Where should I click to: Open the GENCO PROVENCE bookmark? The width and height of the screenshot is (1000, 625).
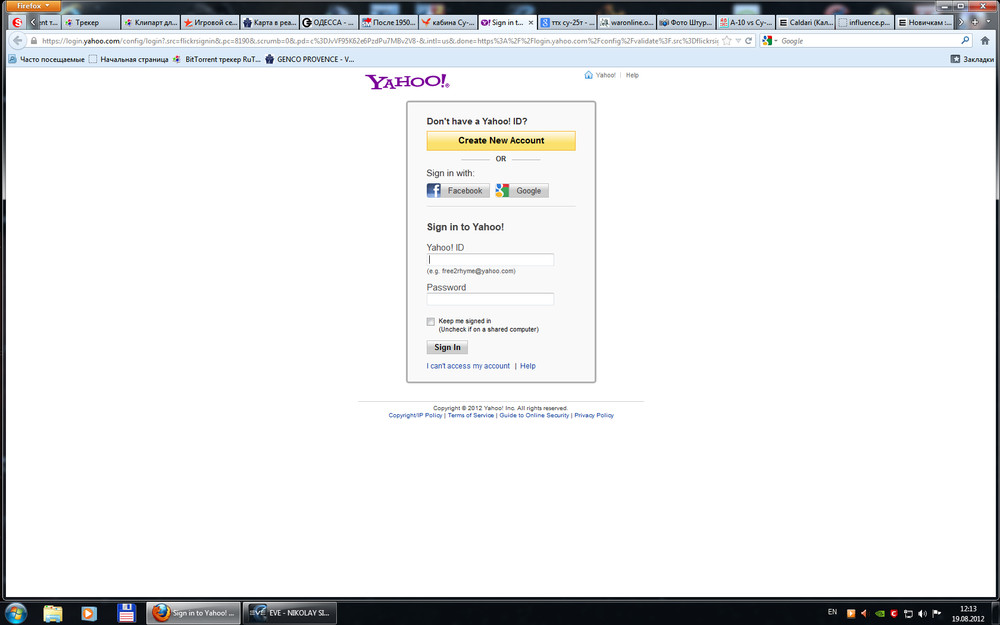point(309,59)
